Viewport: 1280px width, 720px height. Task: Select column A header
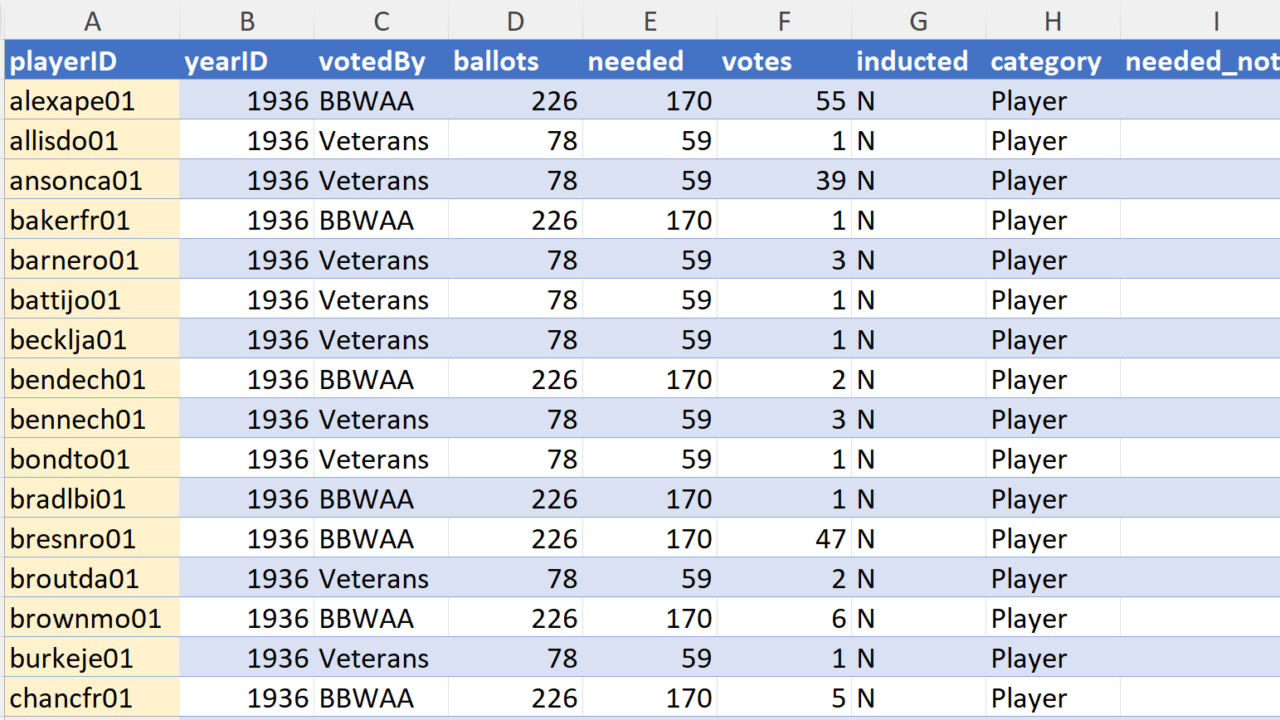point(92,20)
